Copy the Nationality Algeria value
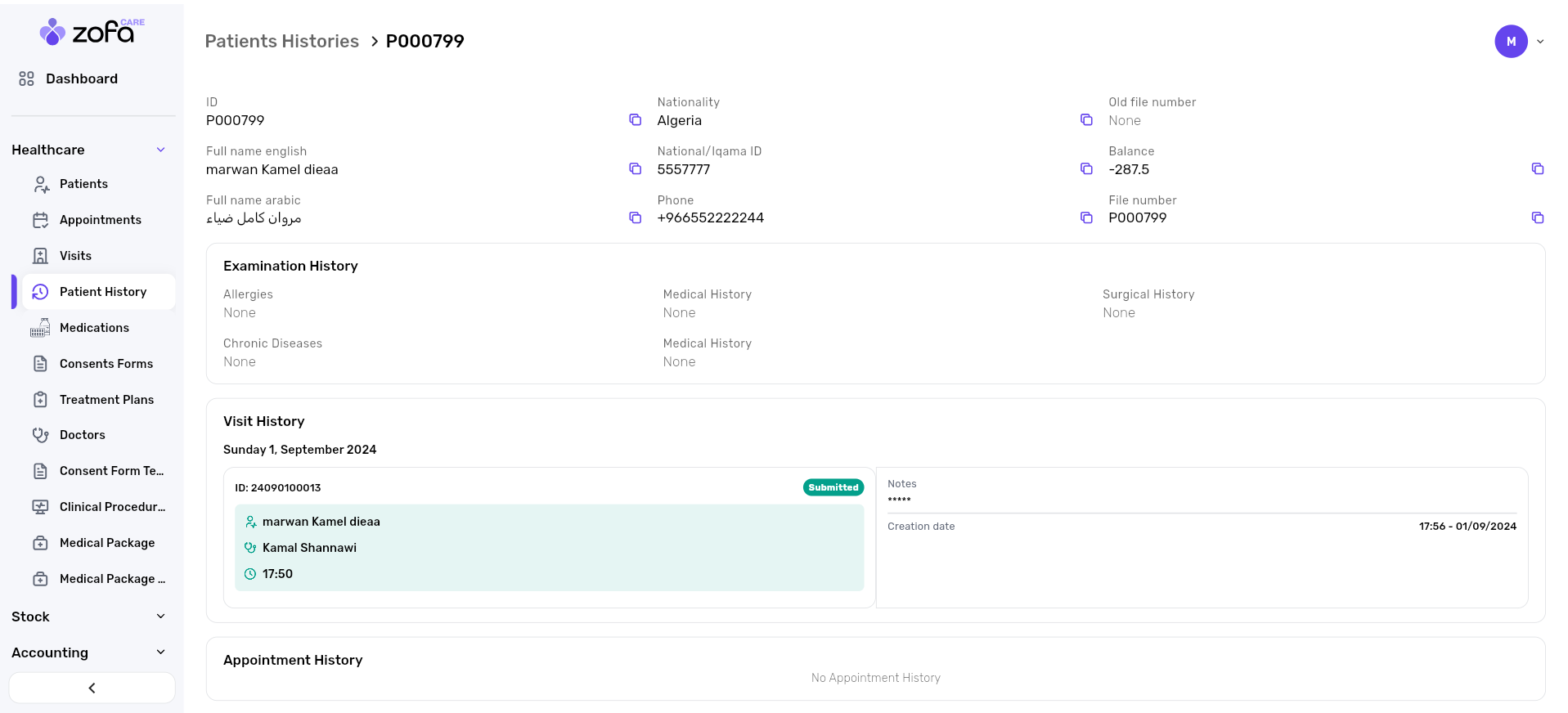Viewport: 1568px width, 713px height. click(x=1086, y=120)
